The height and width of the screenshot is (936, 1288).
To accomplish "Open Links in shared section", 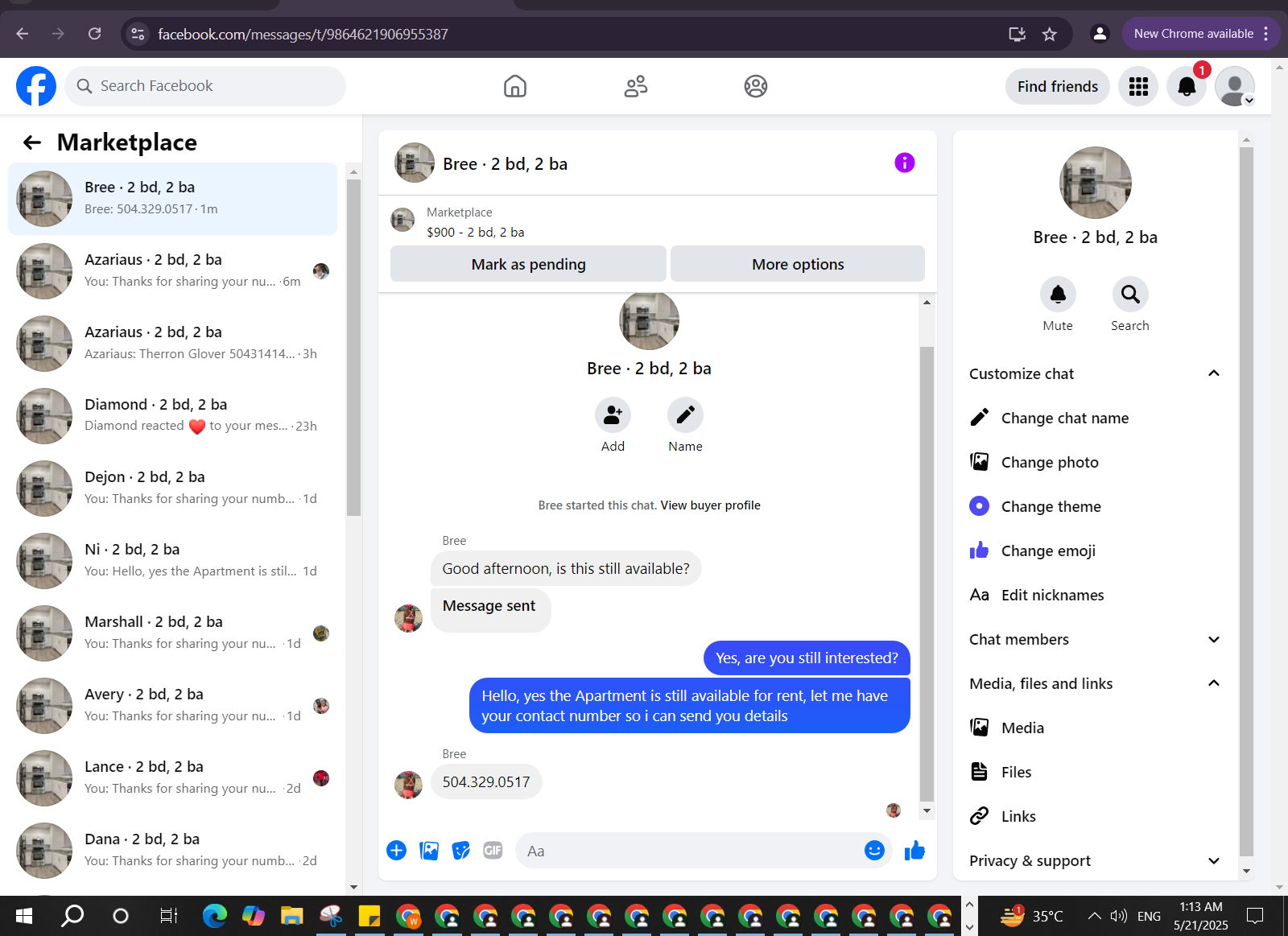I will [x=1095, y=816].
